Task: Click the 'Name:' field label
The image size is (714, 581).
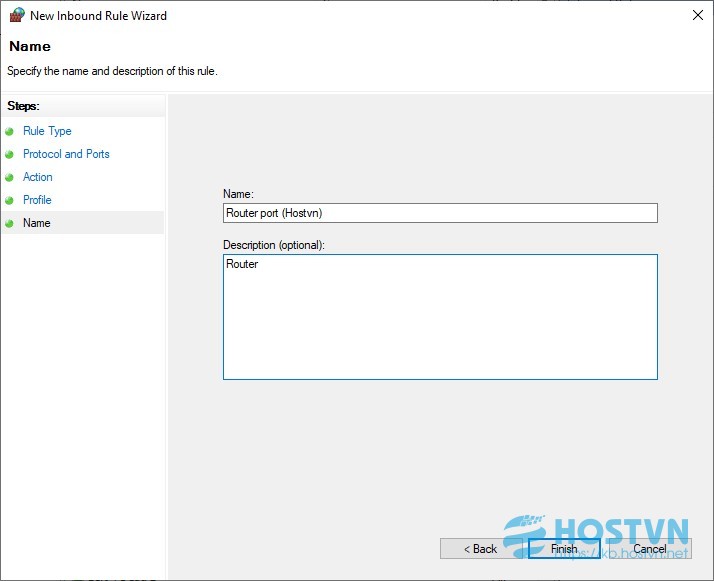Action: click(238, 194)
